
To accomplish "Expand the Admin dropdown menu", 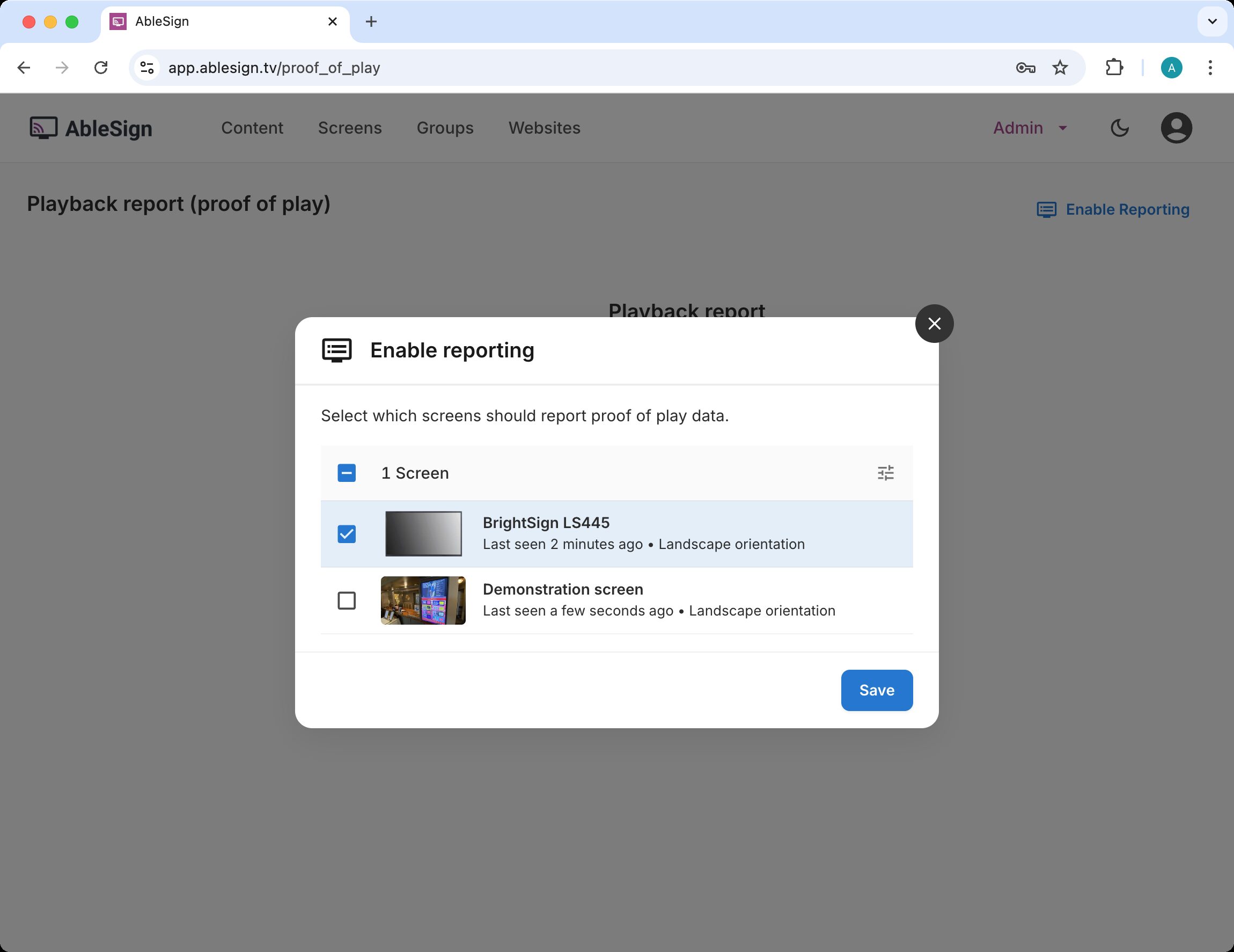I will pyautogui.click(x=1030, y=128).
